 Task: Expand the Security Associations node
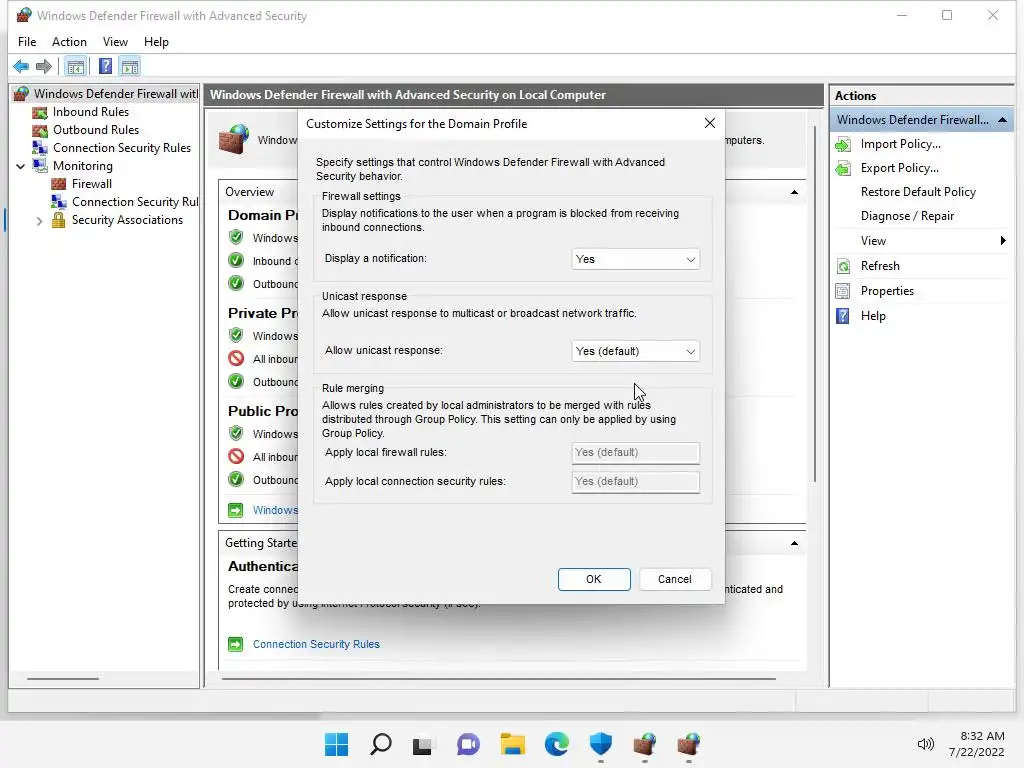[39, 221]
